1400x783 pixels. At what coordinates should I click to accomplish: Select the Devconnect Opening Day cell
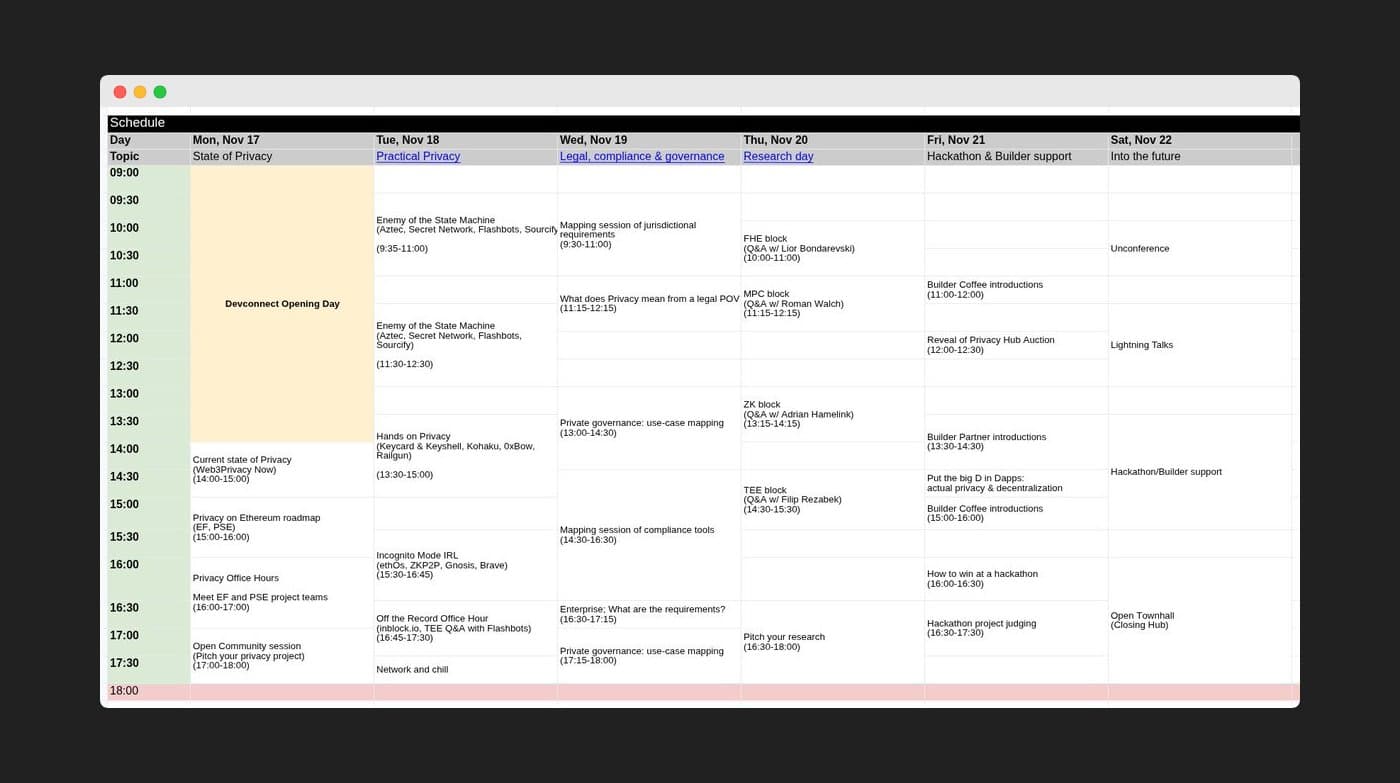(282, 304)
